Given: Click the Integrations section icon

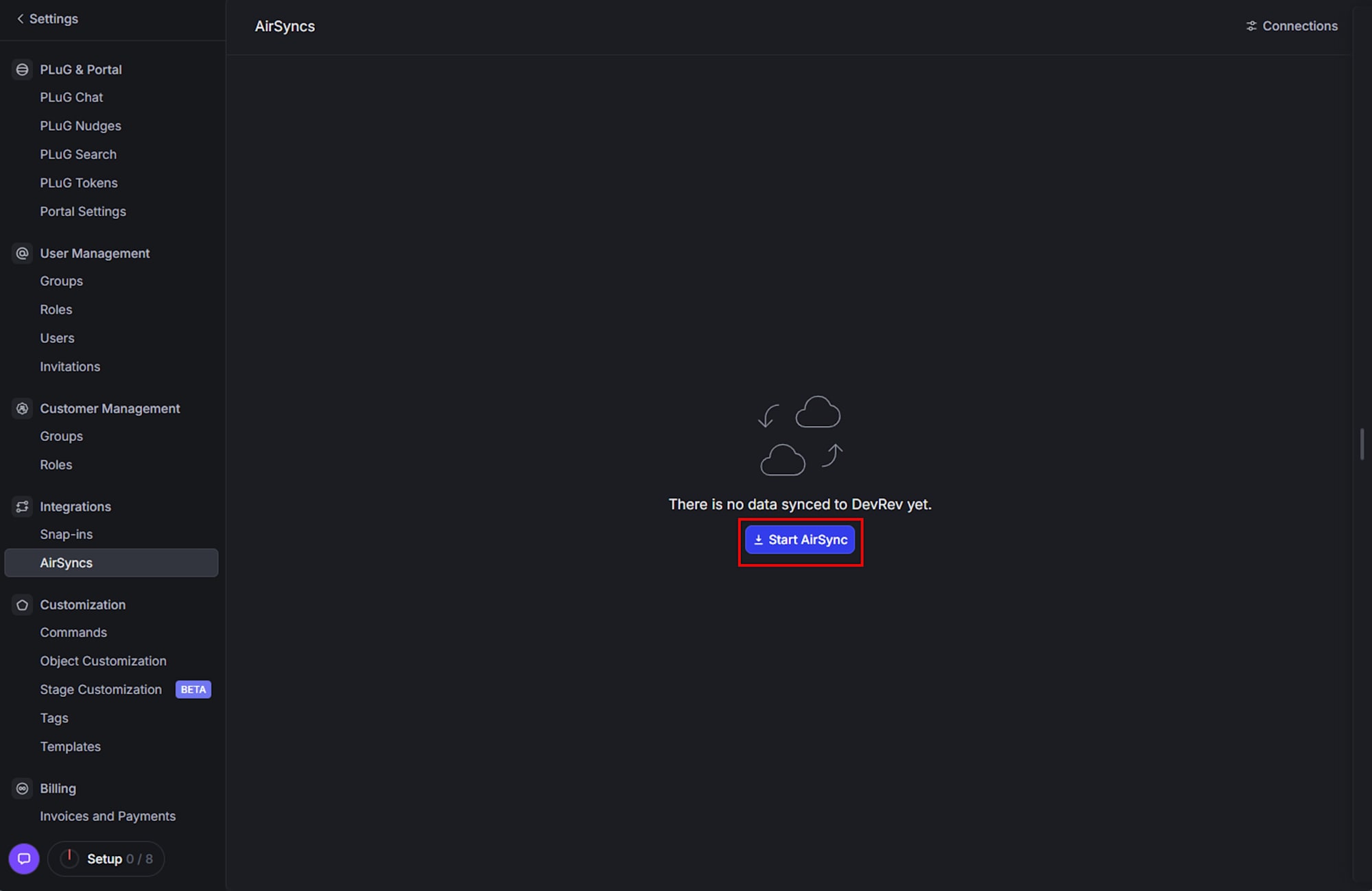Looking at the screenshot, I should (22, 506).
